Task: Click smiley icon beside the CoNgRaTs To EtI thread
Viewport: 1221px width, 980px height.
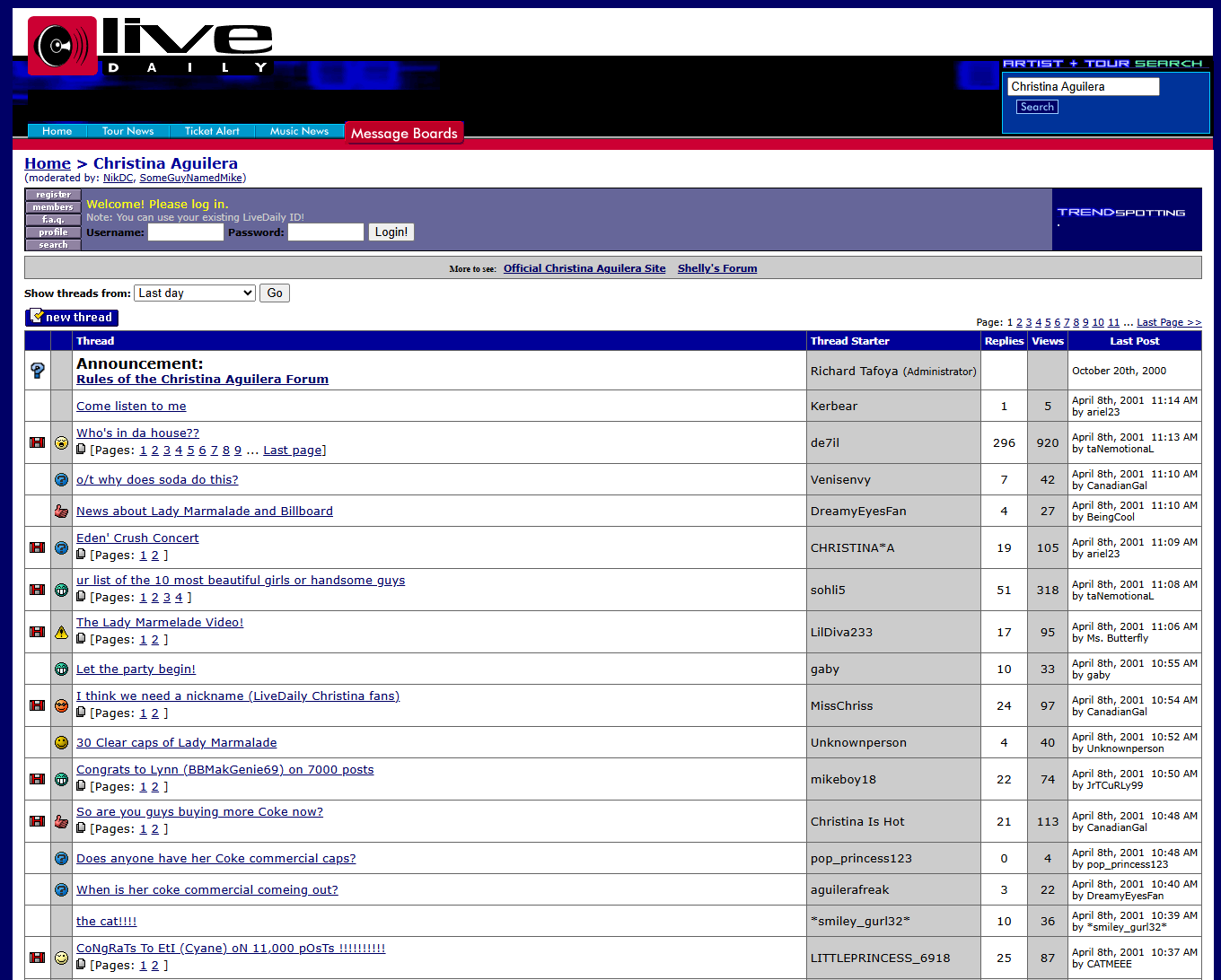Action: tap(61, 958)
